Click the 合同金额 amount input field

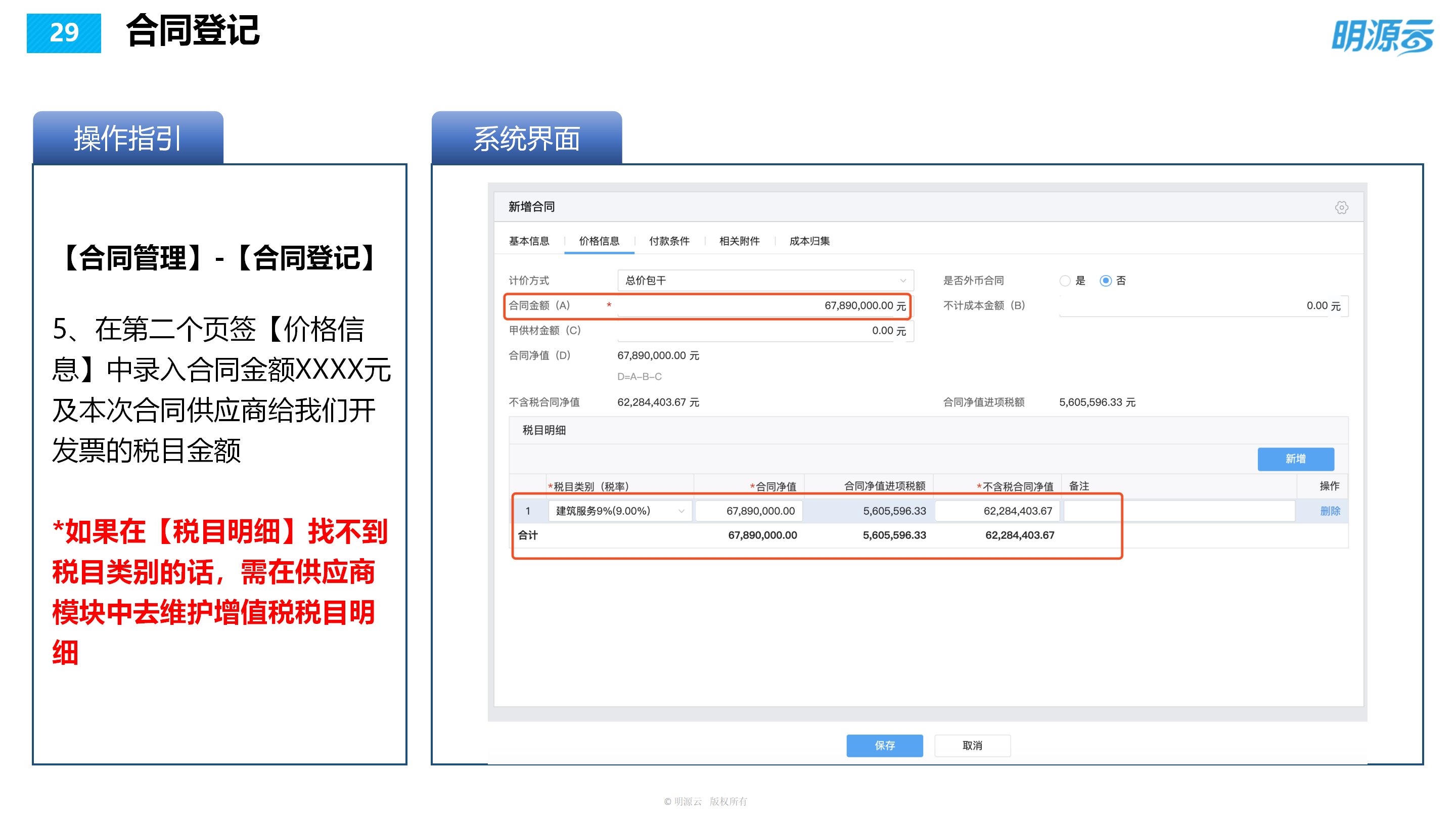763,306
